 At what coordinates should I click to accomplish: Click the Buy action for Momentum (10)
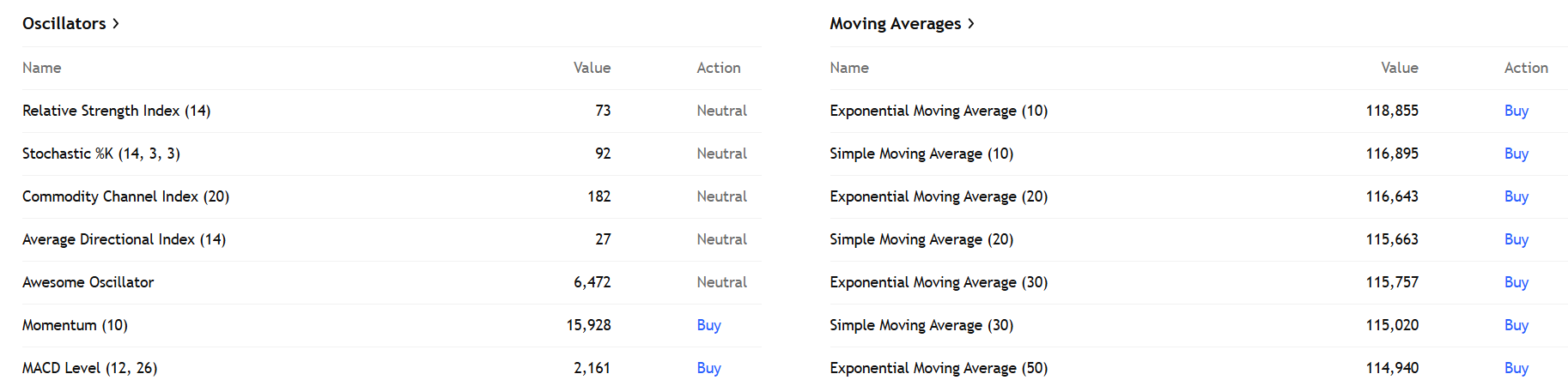tap(708, 325)
